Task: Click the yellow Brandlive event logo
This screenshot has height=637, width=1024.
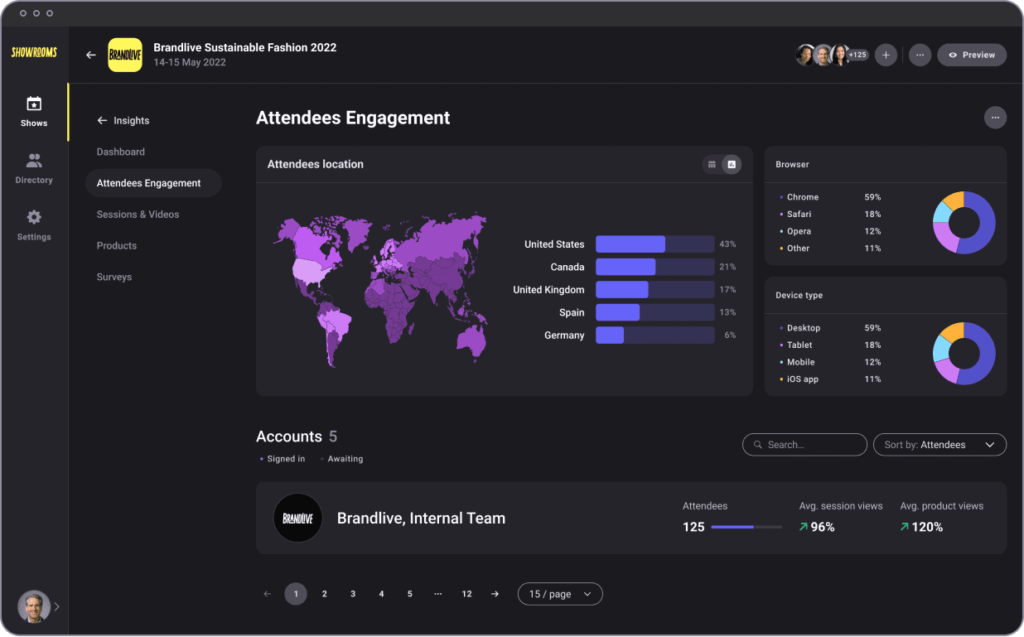Action: coord(125,55)
